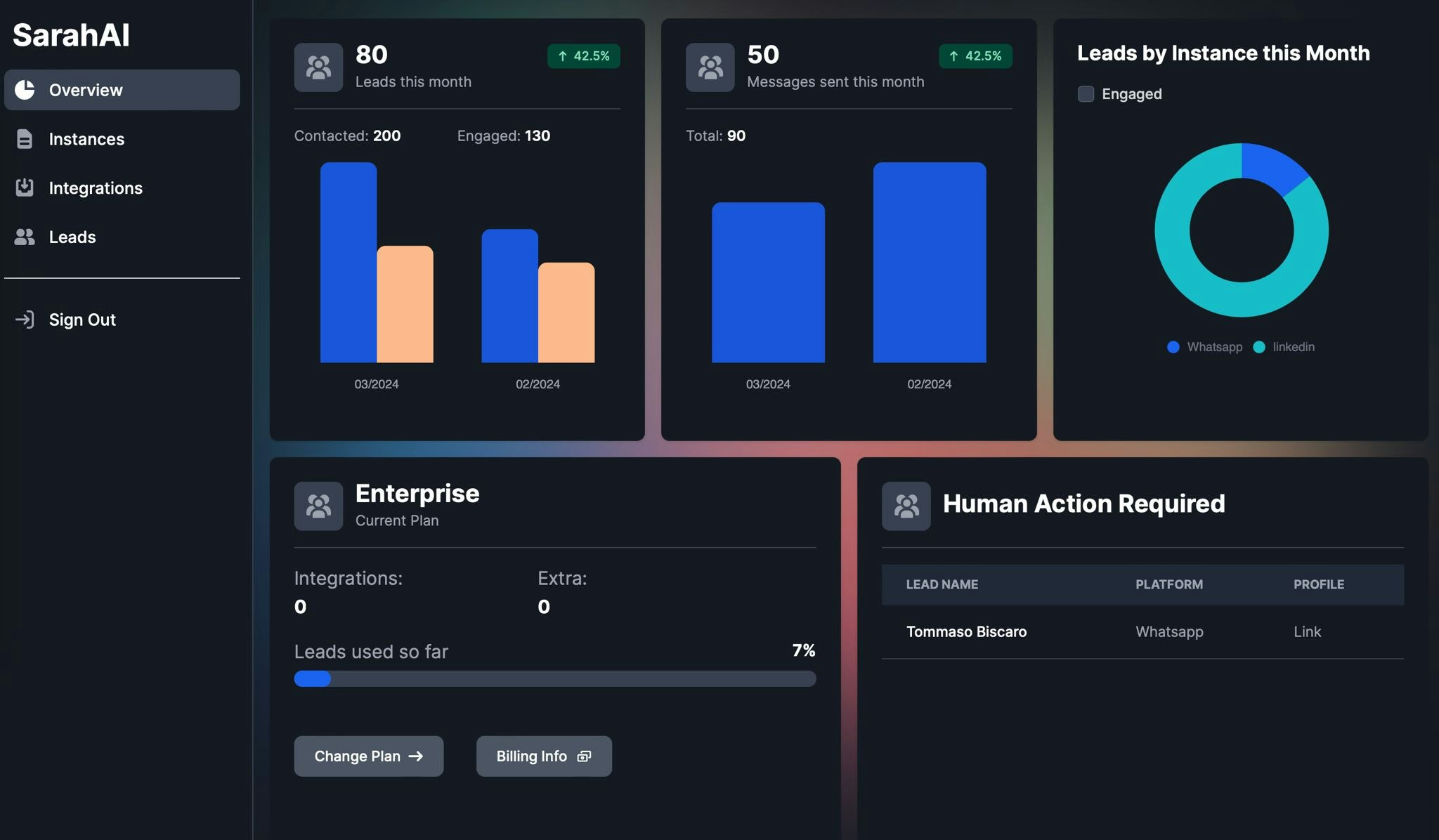Click the Sign Out arrow icon

[x=25, y=320]
